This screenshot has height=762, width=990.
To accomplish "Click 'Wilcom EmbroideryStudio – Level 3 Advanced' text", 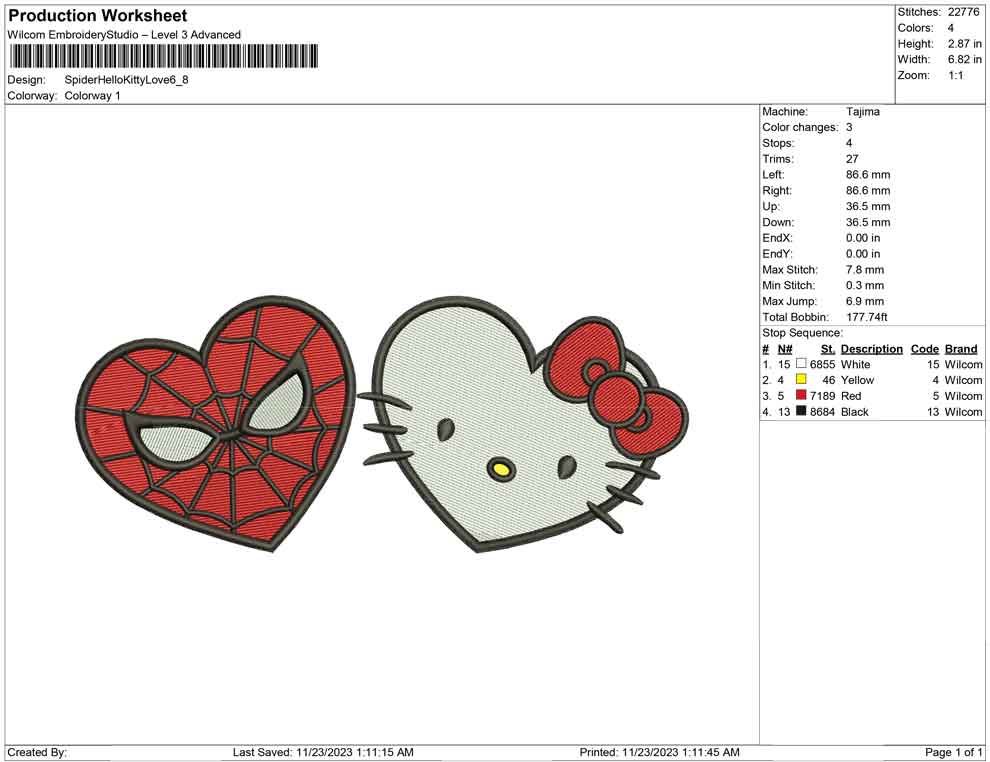I will pos(124,35).
